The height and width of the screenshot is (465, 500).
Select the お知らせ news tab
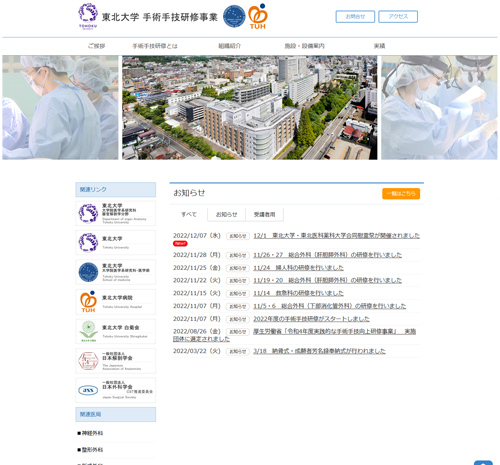coord(226,214)
